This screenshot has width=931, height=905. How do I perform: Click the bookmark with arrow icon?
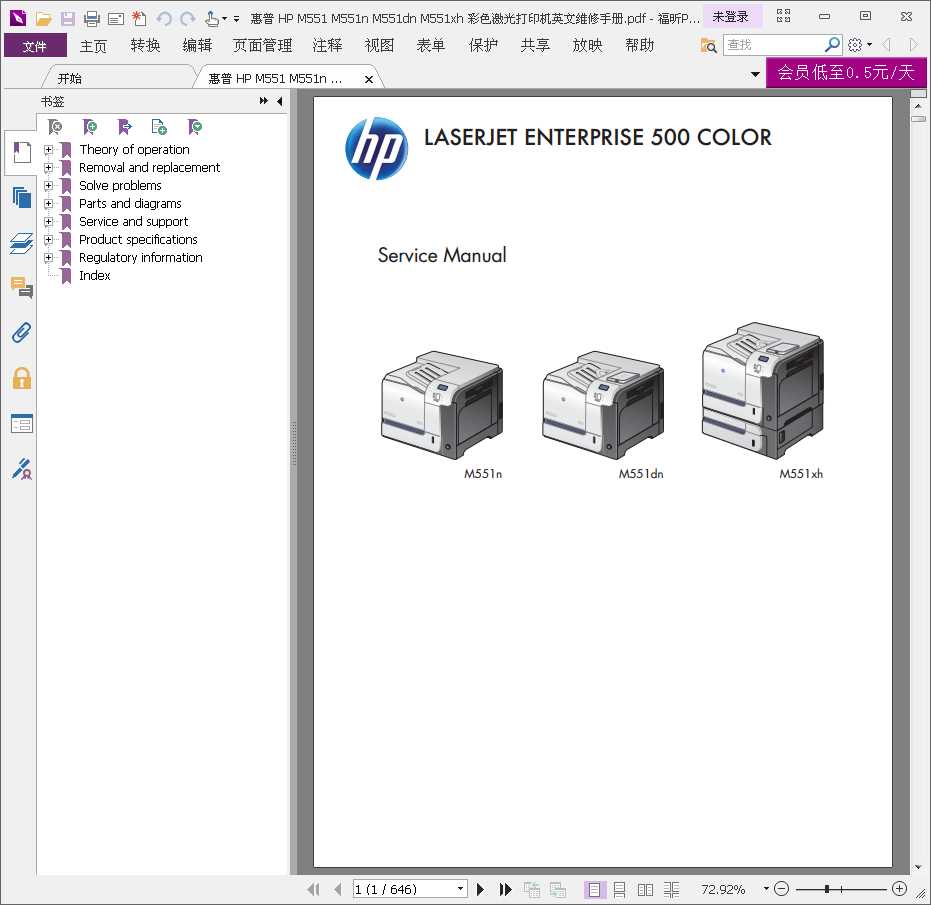(x=125, y=126)
